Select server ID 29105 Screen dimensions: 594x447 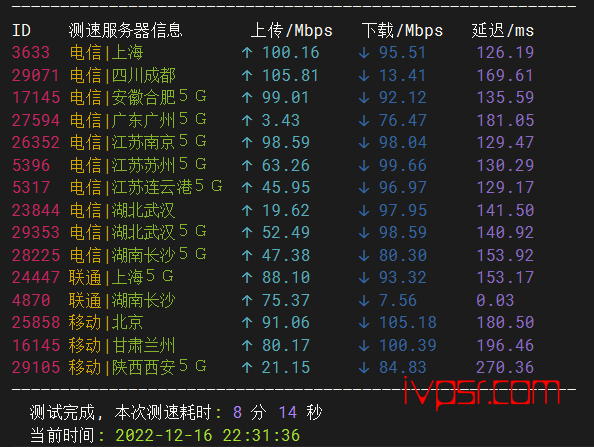click(36, 367)
